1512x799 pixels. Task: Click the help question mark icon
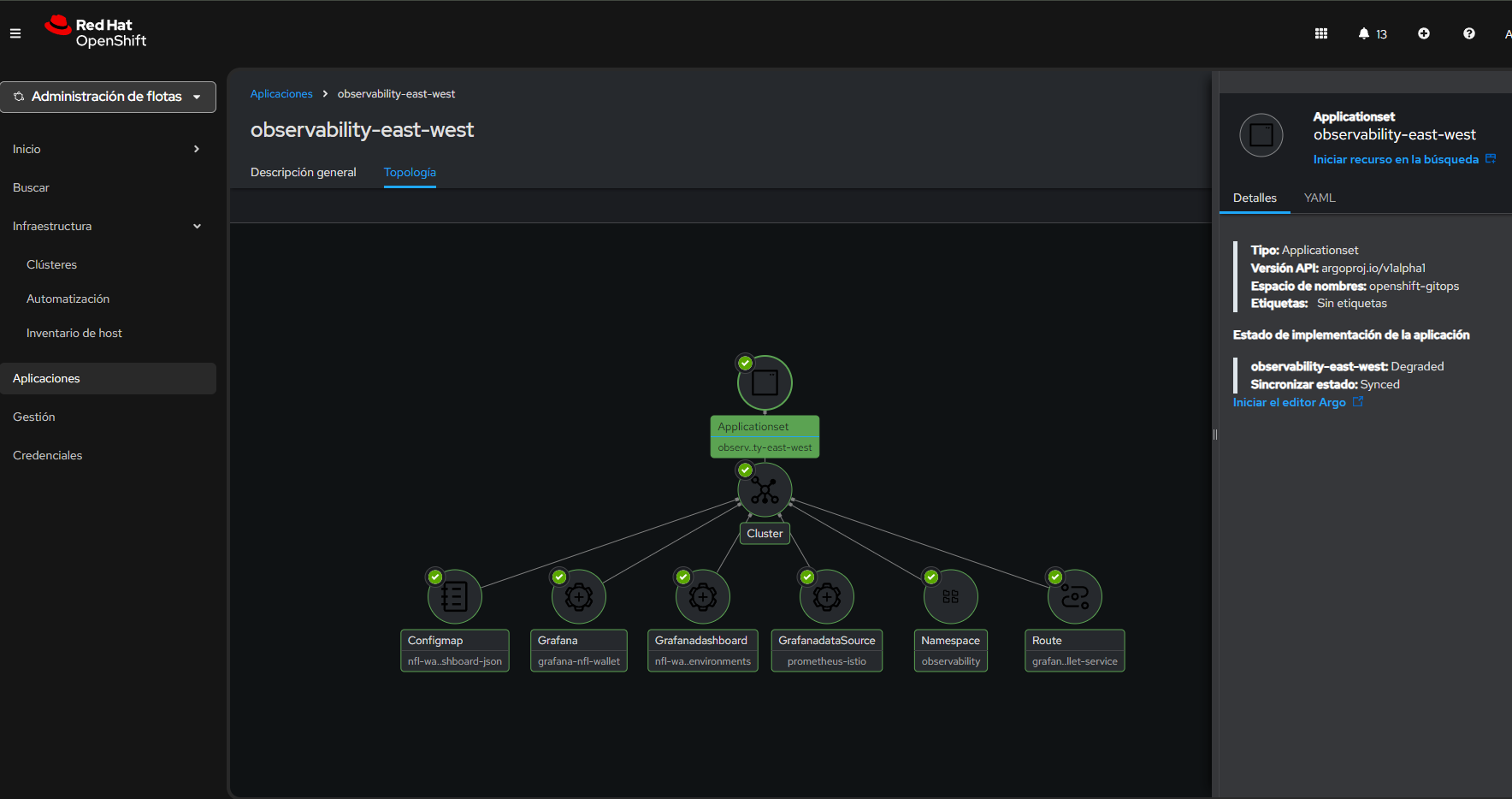pyautogui.click(x=1469, y=33)
